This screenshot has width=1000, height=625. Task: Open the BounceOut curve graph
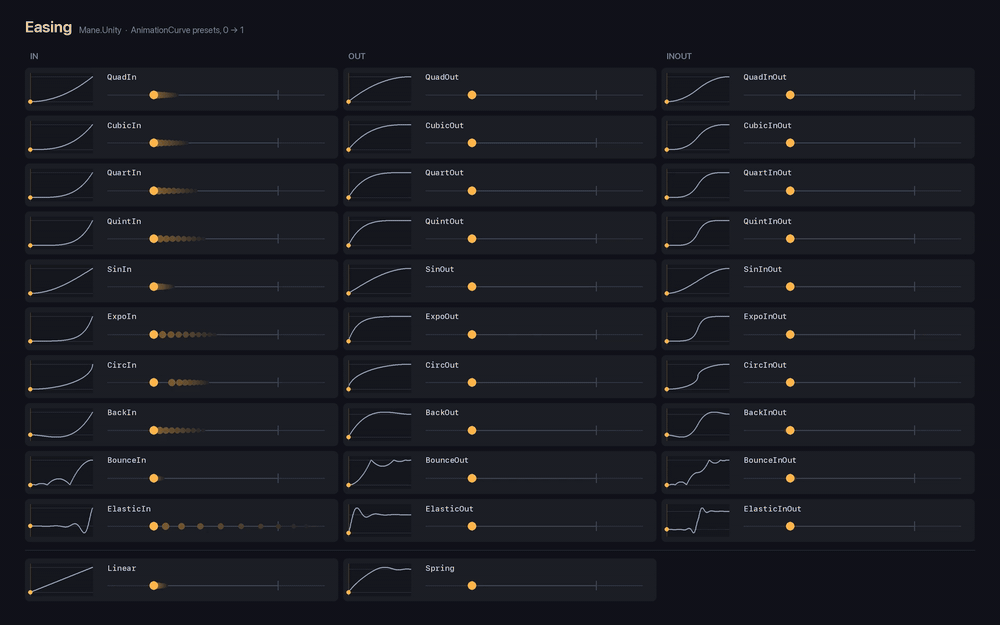tap(379, 473)
